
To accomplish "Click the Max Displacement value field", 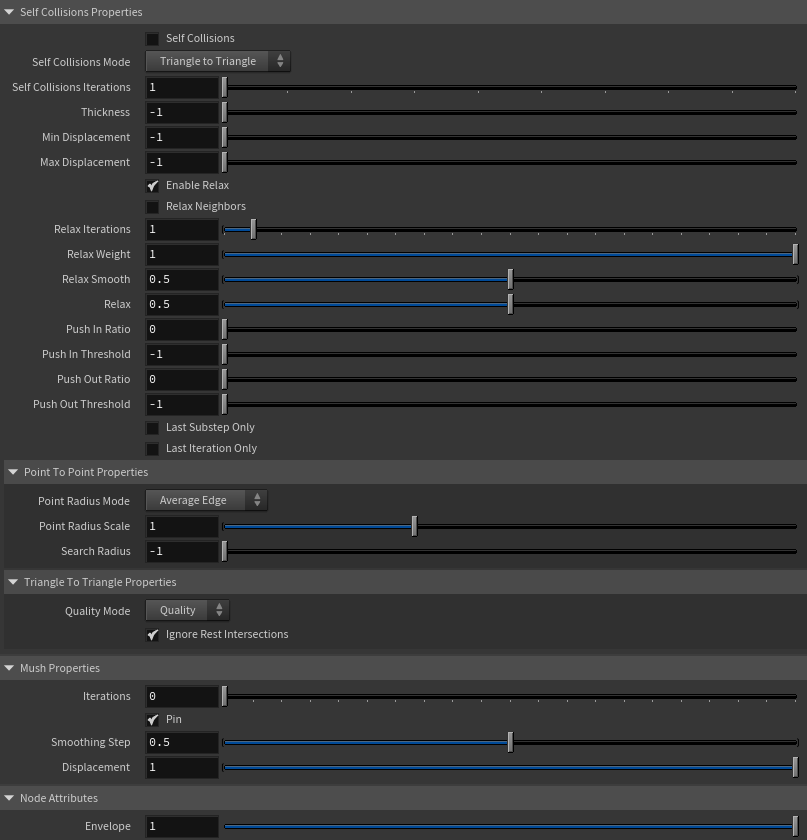I will 182,162.
